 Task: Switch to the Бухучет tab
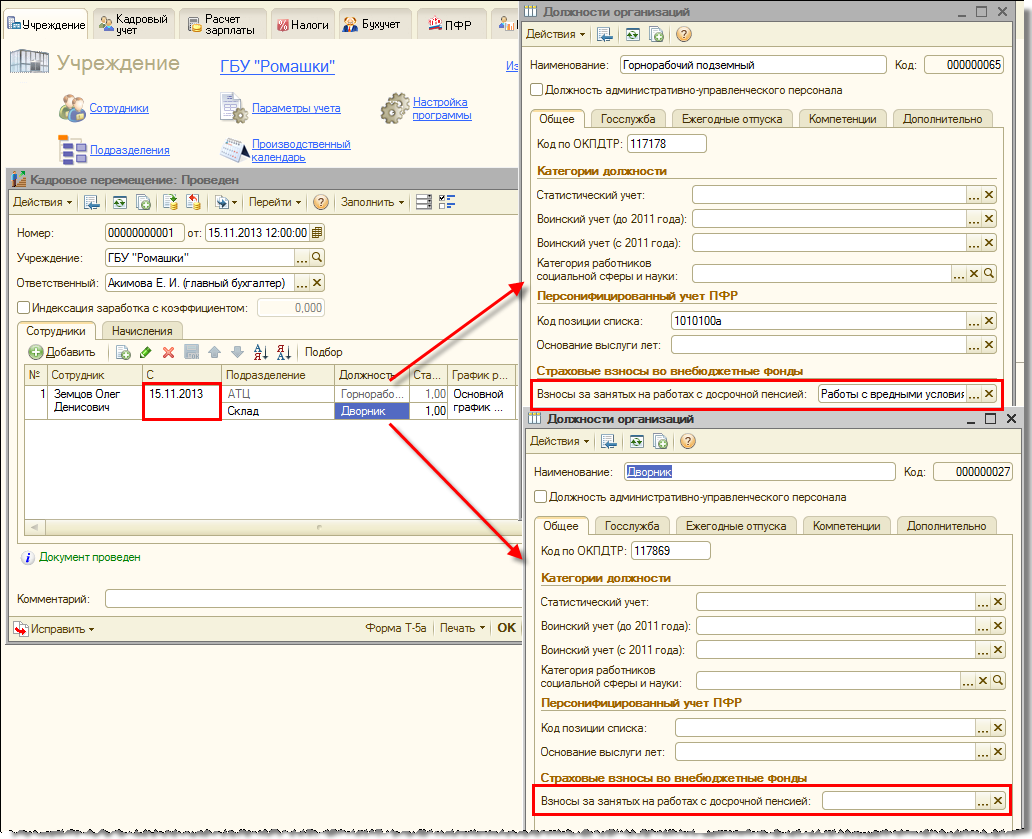pyautogui.click(x=373, y=24)
